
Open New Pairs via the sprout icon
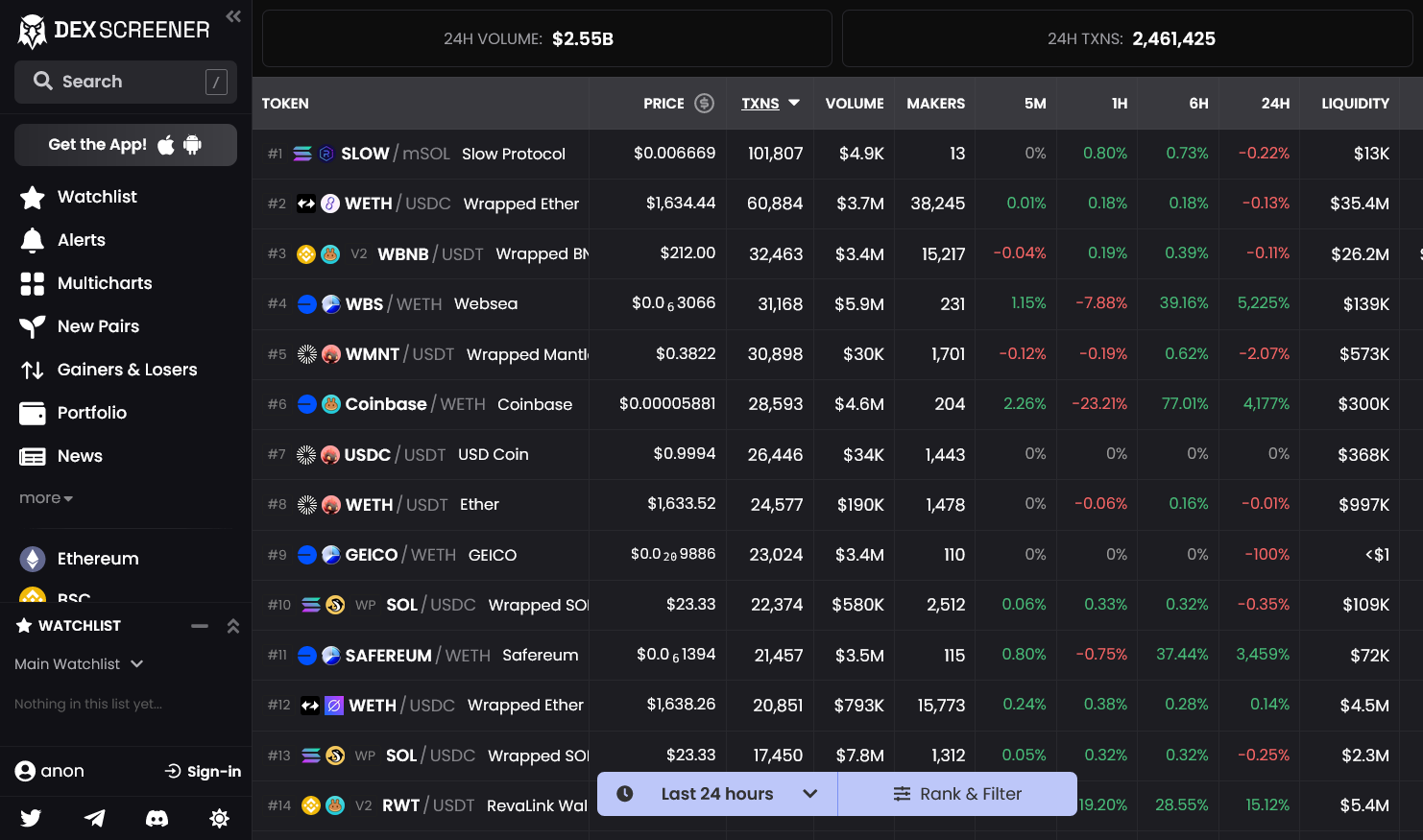coord(33,326)
